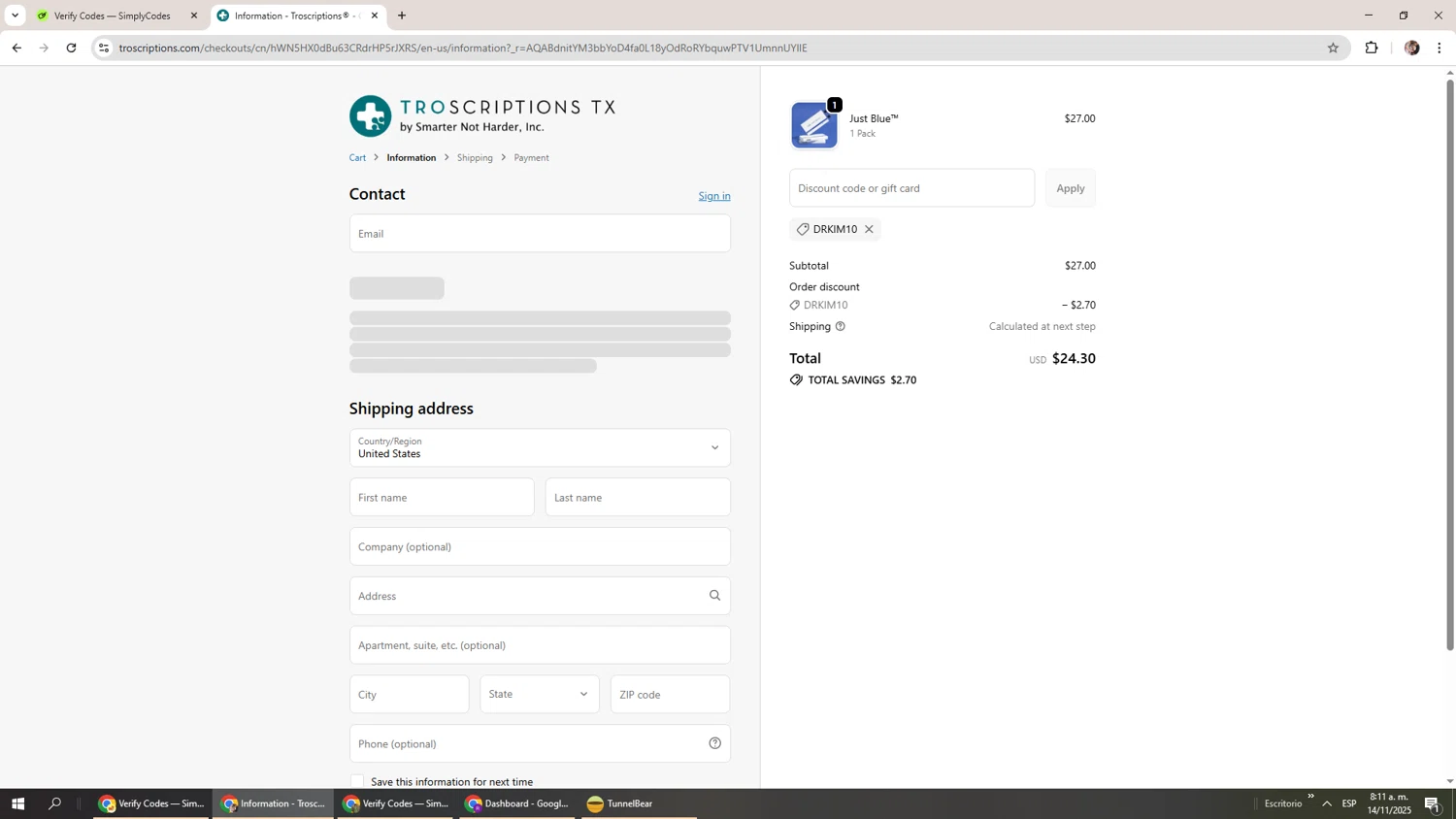Click the First name field
This screenshot has width=1456, height=819.
point(442,497)
